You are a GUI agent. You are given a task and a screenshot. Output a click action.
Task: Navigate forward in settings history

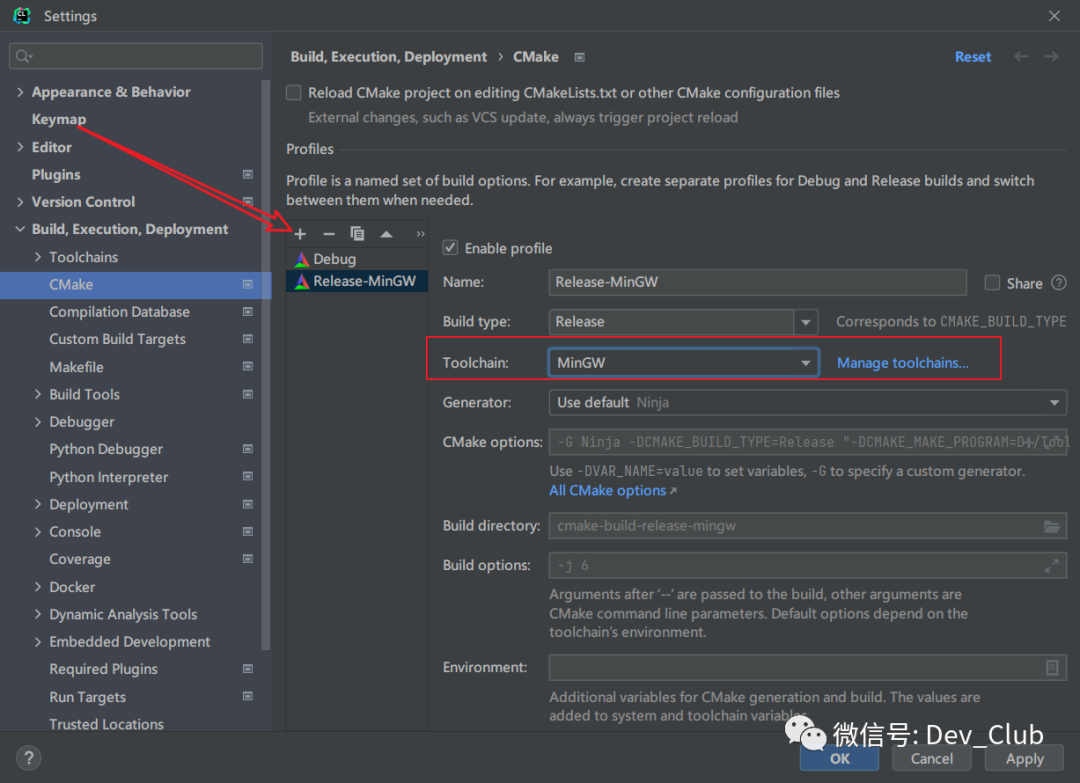[1051, 56]
